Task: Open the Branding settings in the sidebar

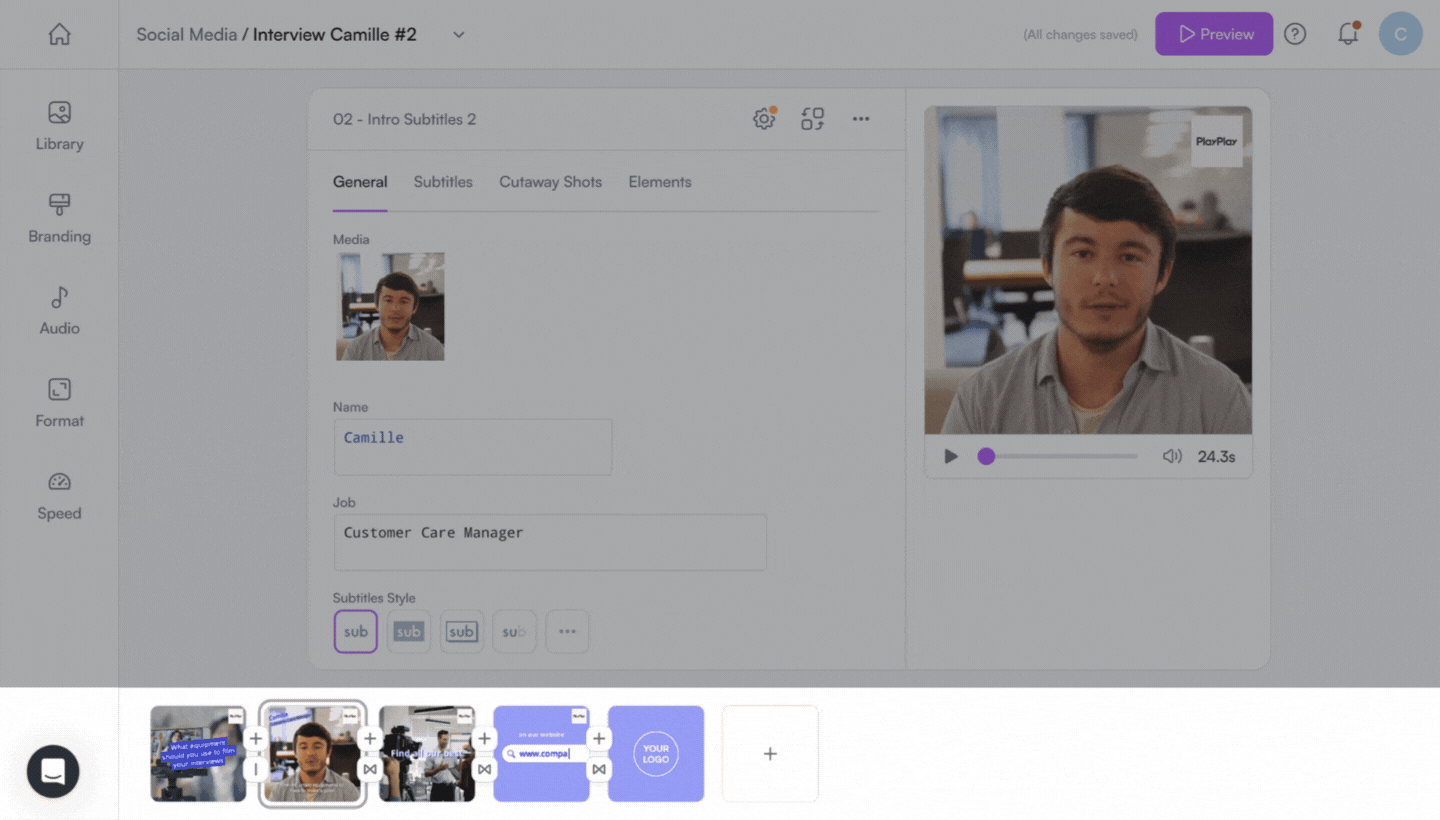Action: (59, 218)
